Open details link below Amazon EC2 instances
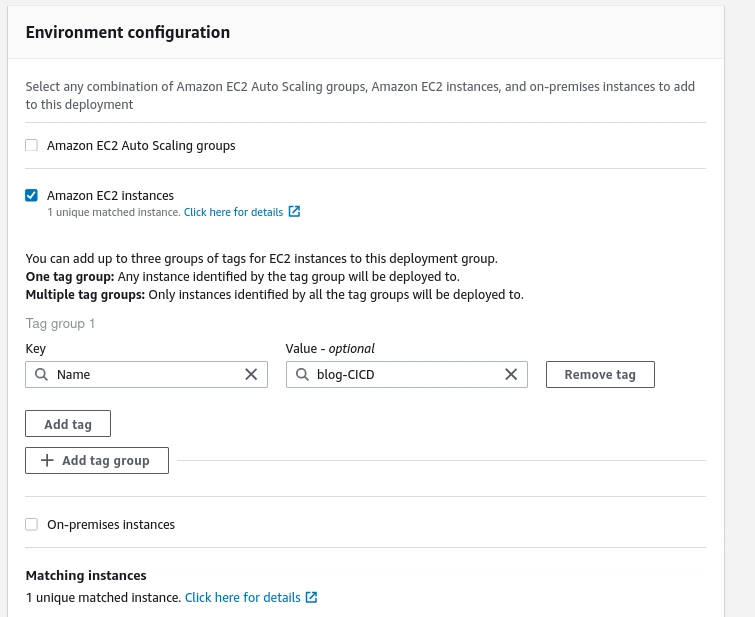This screenshot has width=755, height=617. pos(233,212)
